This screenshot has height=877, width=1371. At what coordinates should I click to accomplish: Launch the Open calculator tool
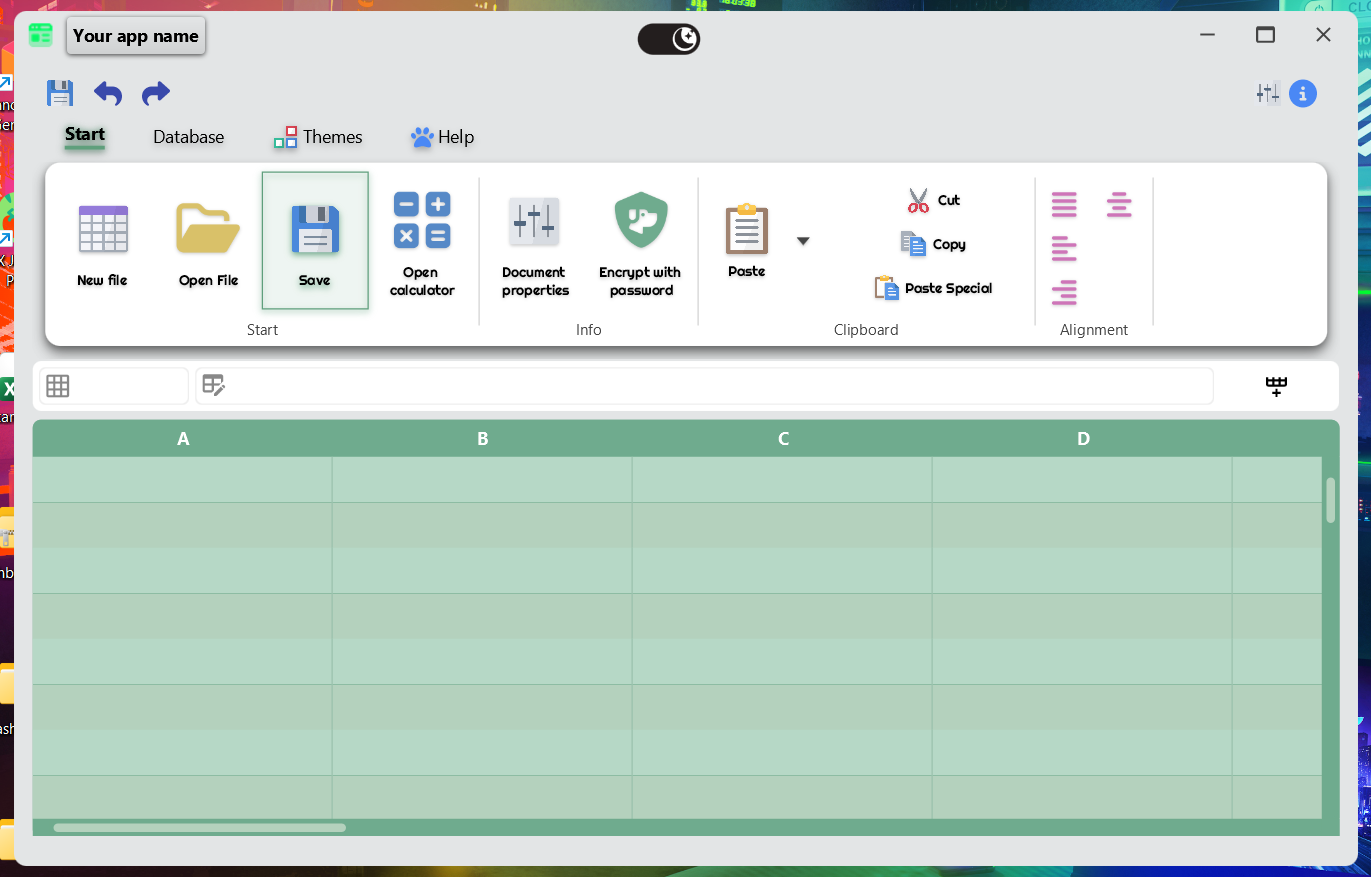point(421,241)
